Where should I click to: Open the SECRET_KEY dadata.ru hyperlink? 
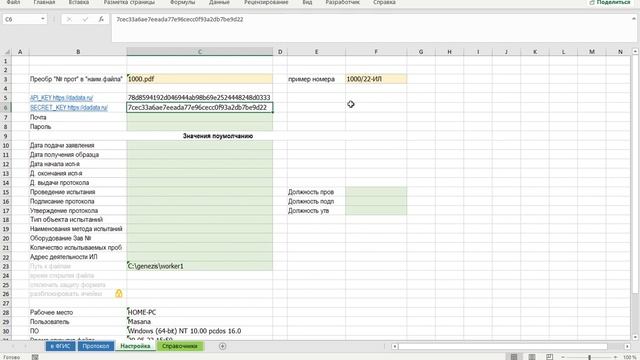point(69,108)
